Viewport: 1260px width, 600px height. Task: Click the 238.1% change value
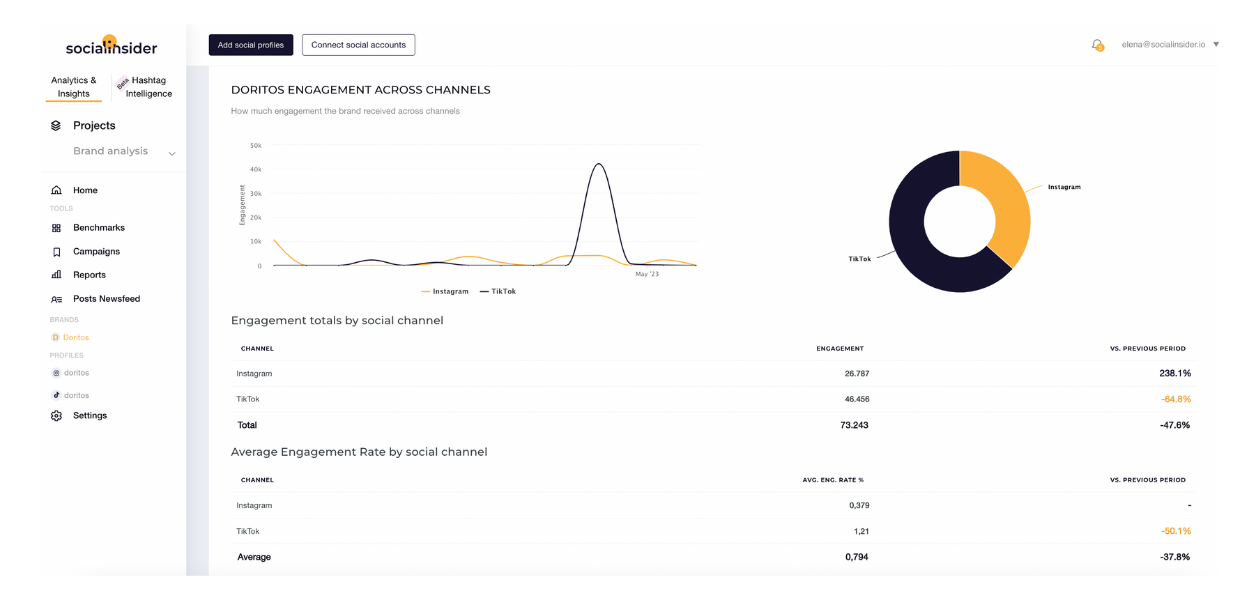pos(1175,374)
